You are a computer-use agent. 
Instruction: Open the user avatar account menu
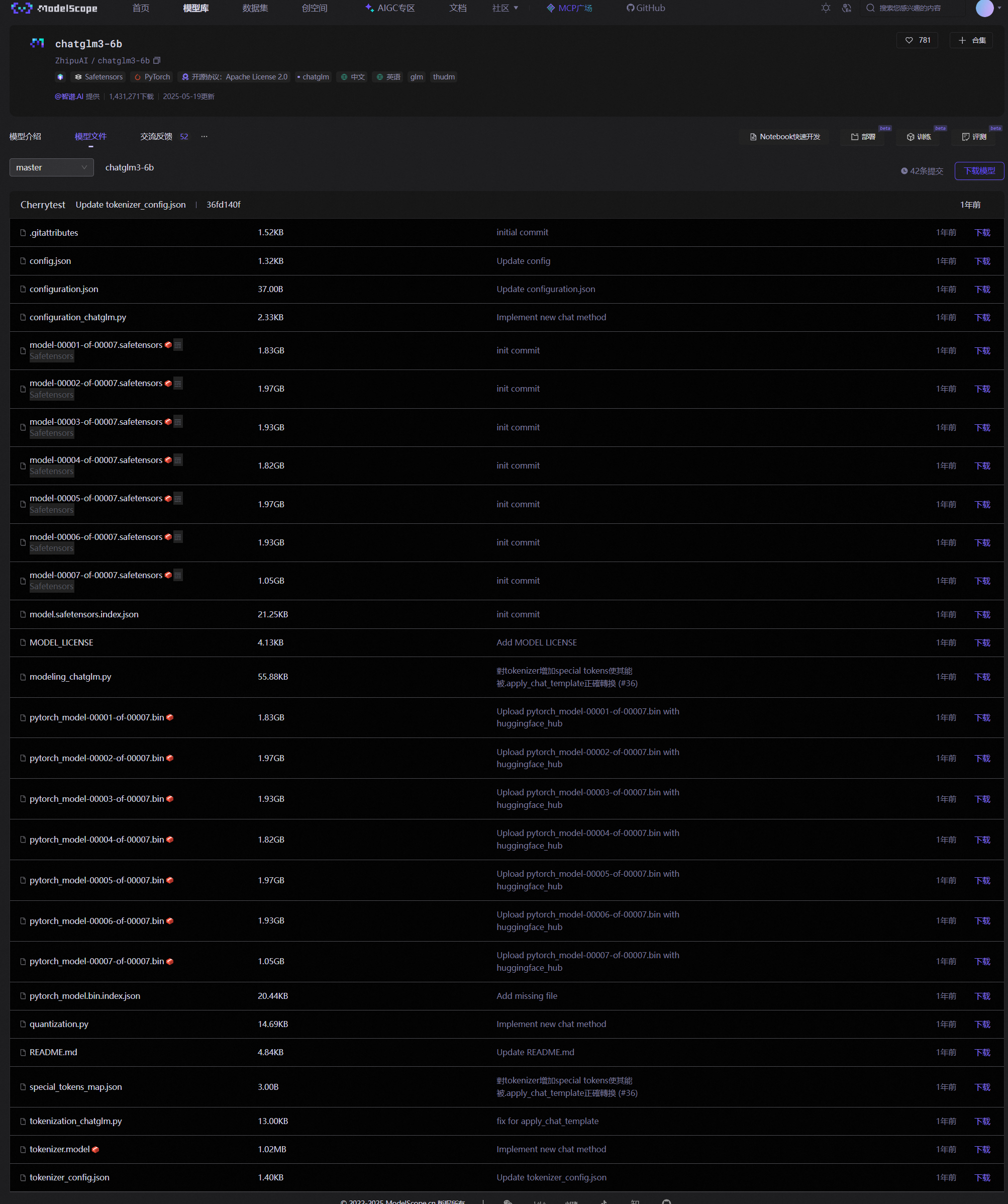[984, 8]
